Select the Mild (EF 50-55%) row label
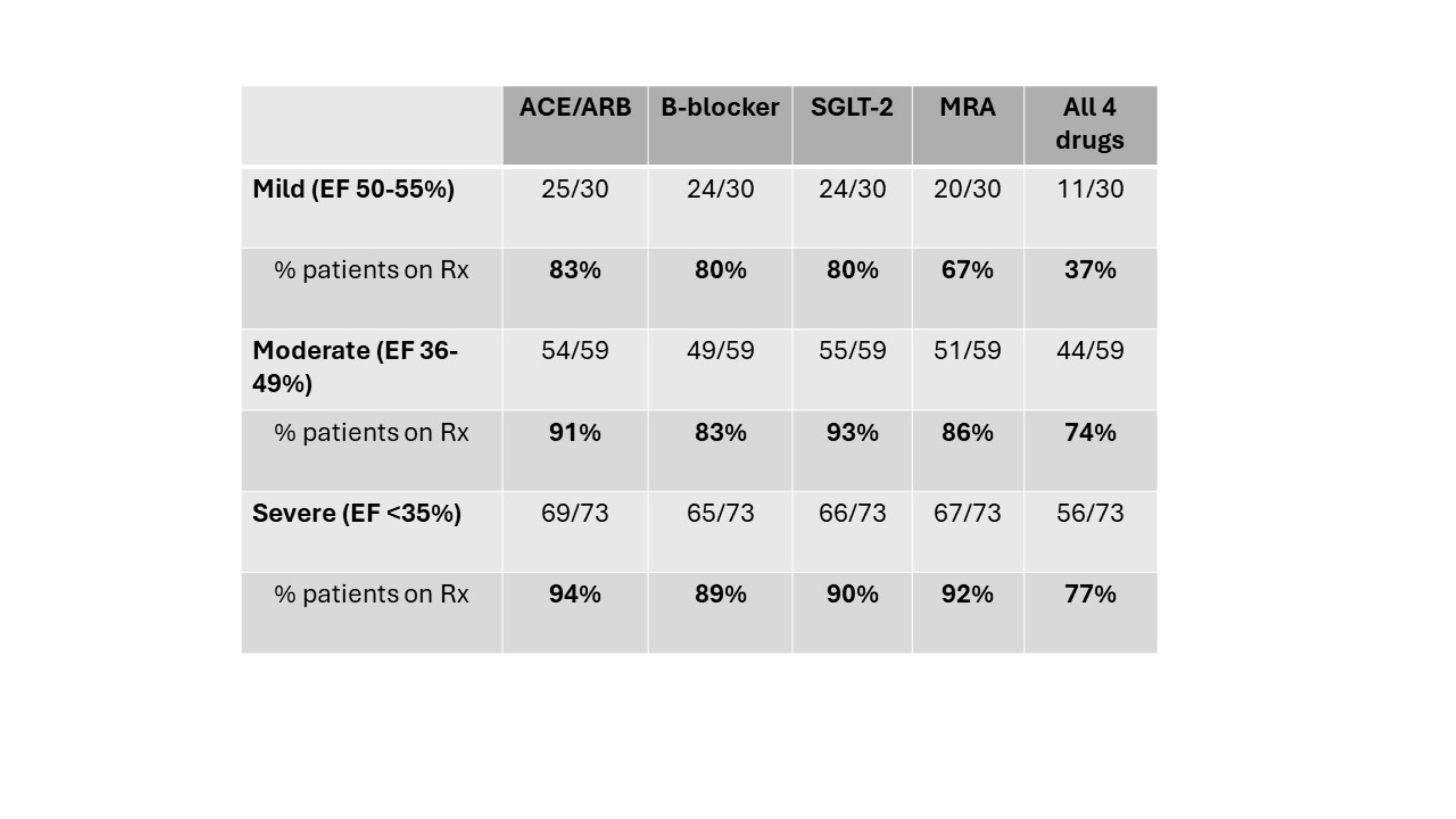1456x819 pixels. [353, 189]
